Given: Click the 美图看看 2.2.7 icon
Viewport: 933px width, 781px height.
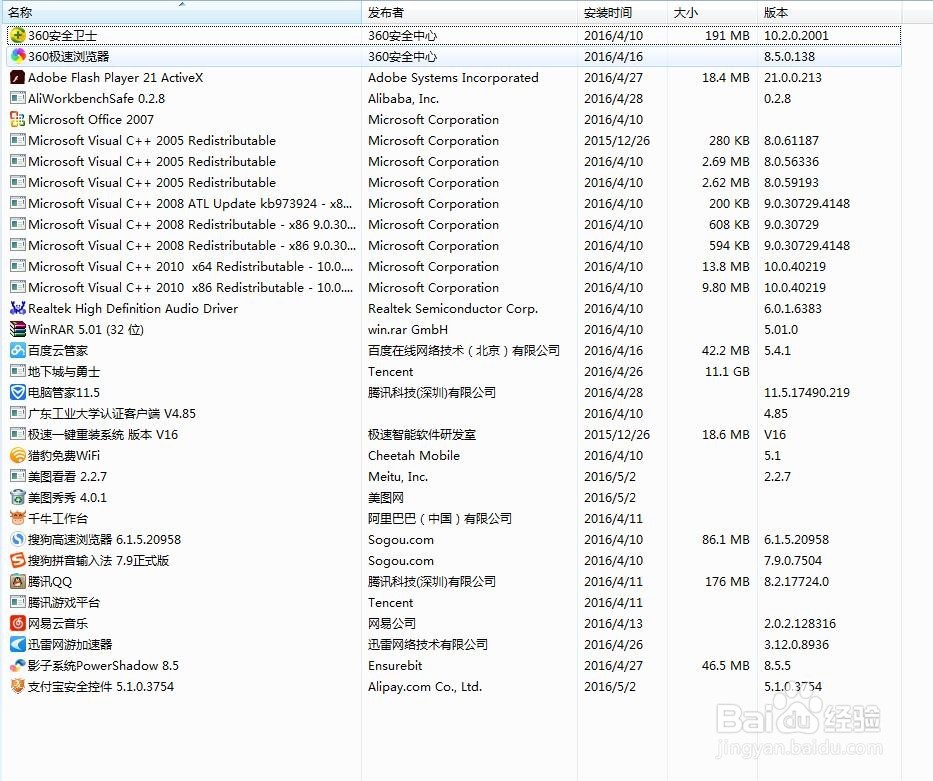Looking at the screenshot, I should (18, 476).
